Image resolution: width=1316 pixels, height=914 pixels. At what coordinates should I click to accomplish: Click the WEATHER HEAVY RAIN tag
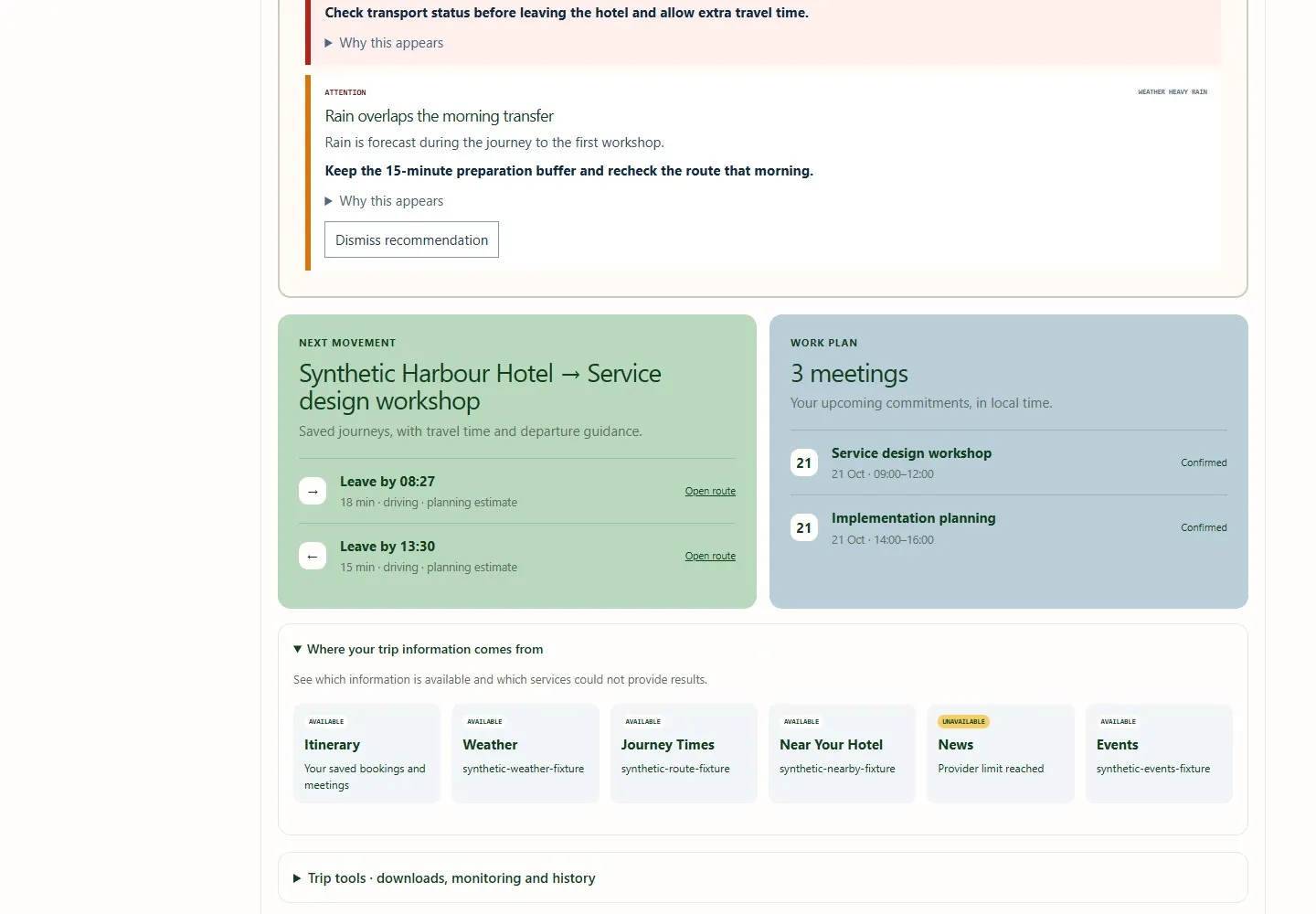(x=1173, y=92)
